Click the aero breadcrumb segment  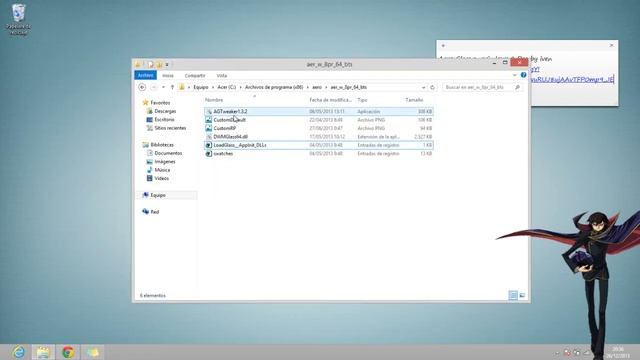pyautogui.click(x=317, y=87)
